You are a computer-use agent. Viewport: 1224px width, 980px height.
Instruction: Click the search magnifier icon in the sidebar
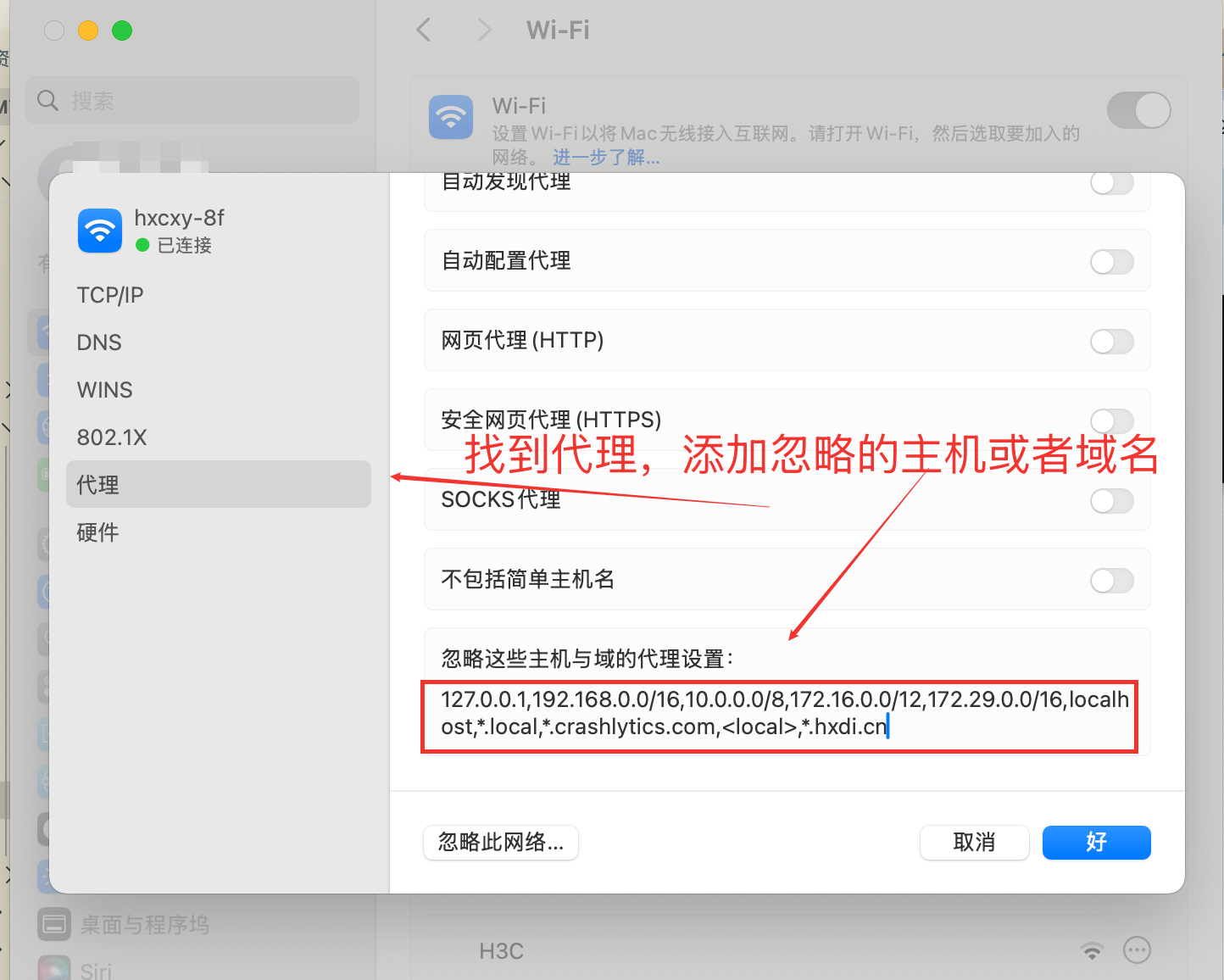point(48,101)
